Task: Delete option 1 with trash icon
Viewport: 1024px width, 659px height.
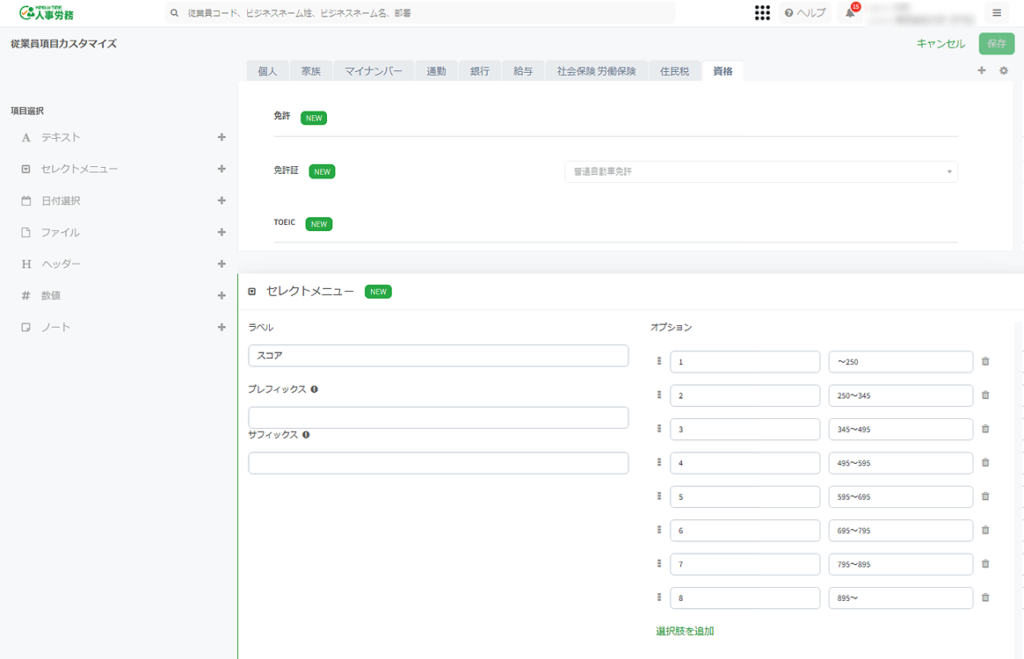Action: (x=985, y=361)
